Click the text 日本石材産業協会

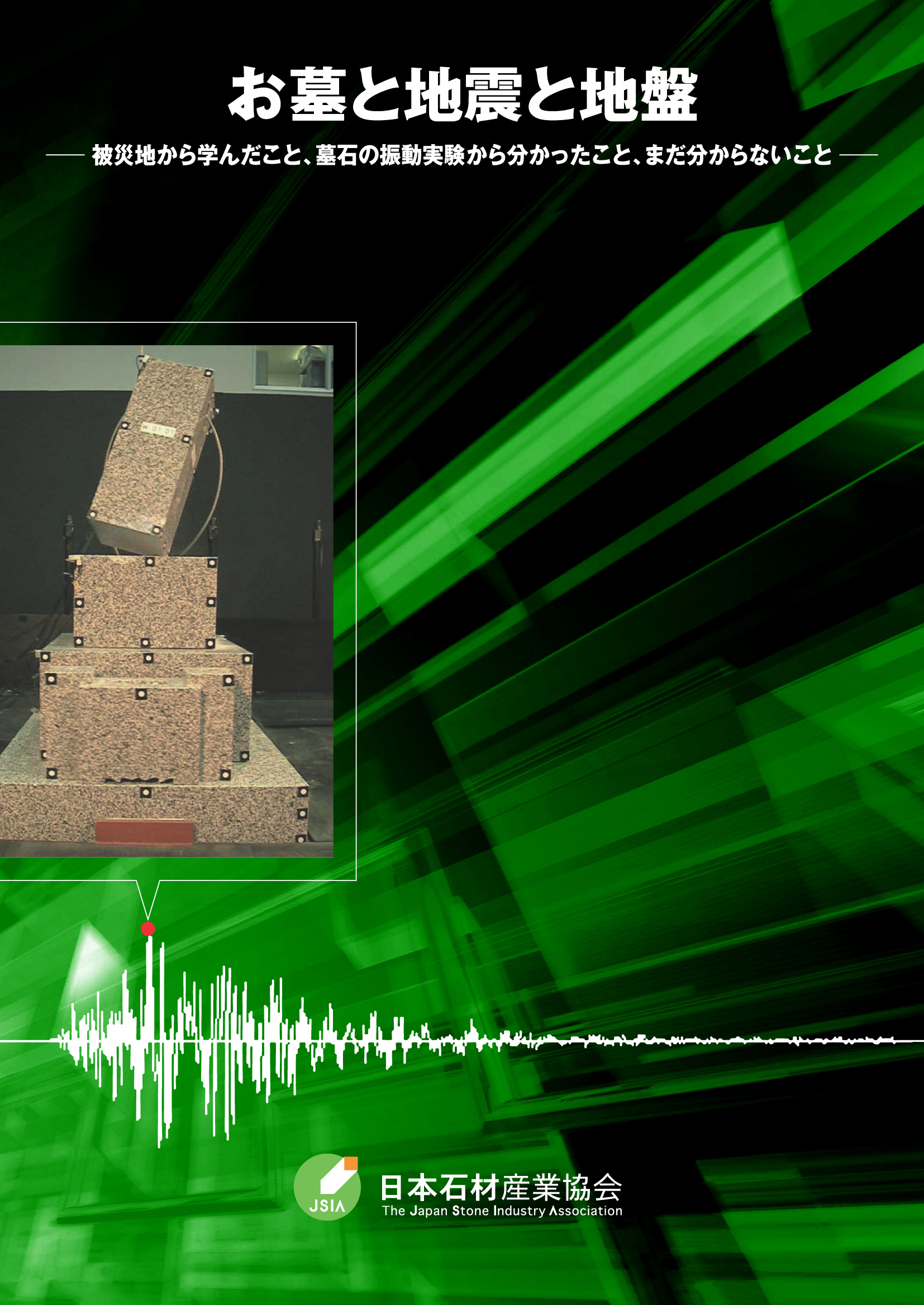coord(501,1188)
